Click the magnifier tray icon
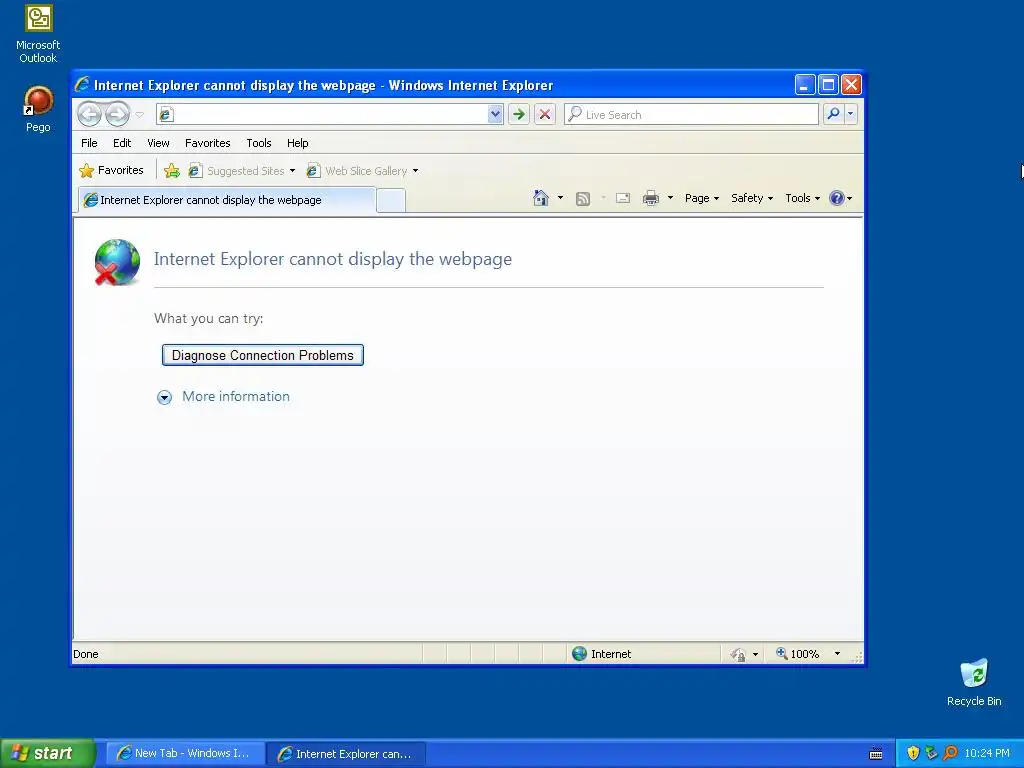 (950, 753)
